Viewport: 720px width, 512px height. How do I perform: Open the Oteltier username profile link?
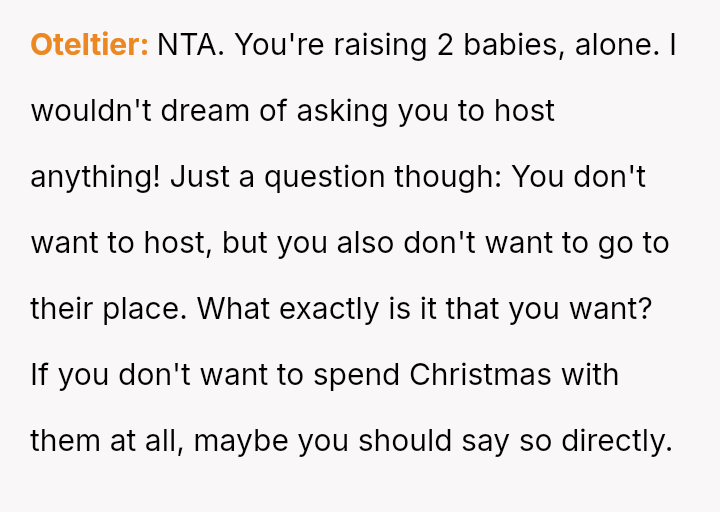coord(90,45)
